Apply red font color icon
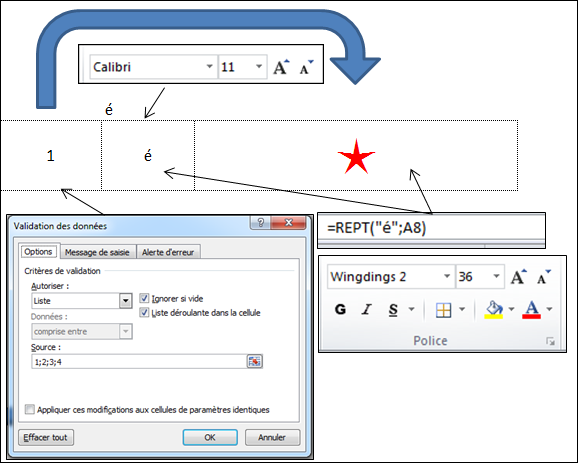Image resolution: width=578 pixels, height=463 pixels. [531, 310]
